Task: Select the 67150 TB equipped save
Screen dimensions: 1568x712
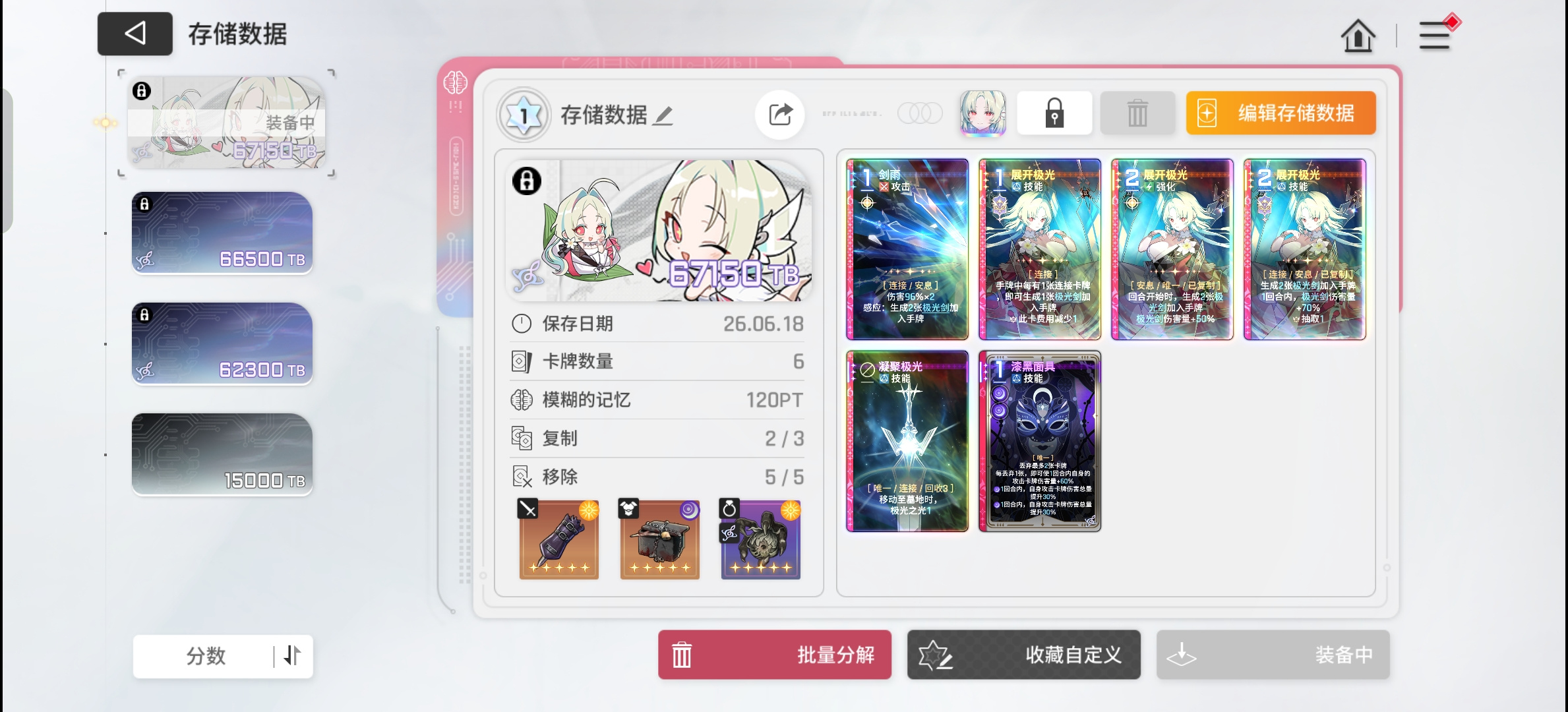Action: point(226,123)
